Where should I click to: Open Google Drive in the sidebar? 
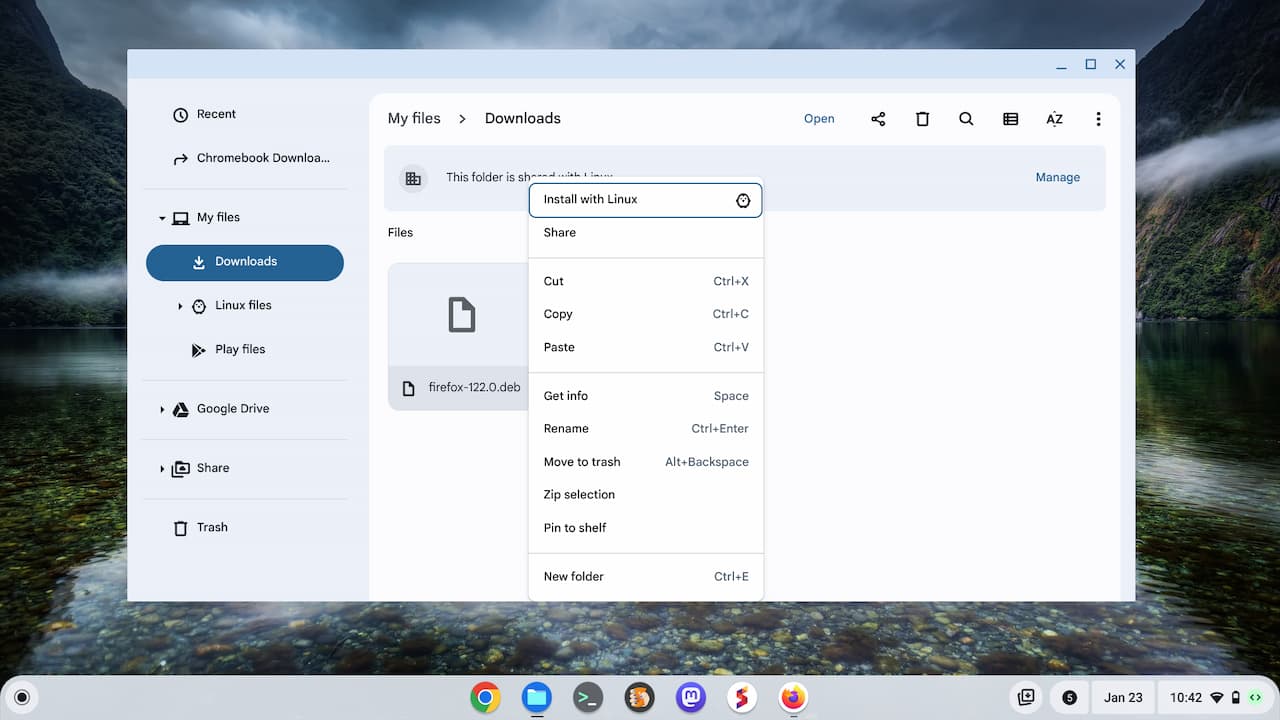(x=245, y=409)
